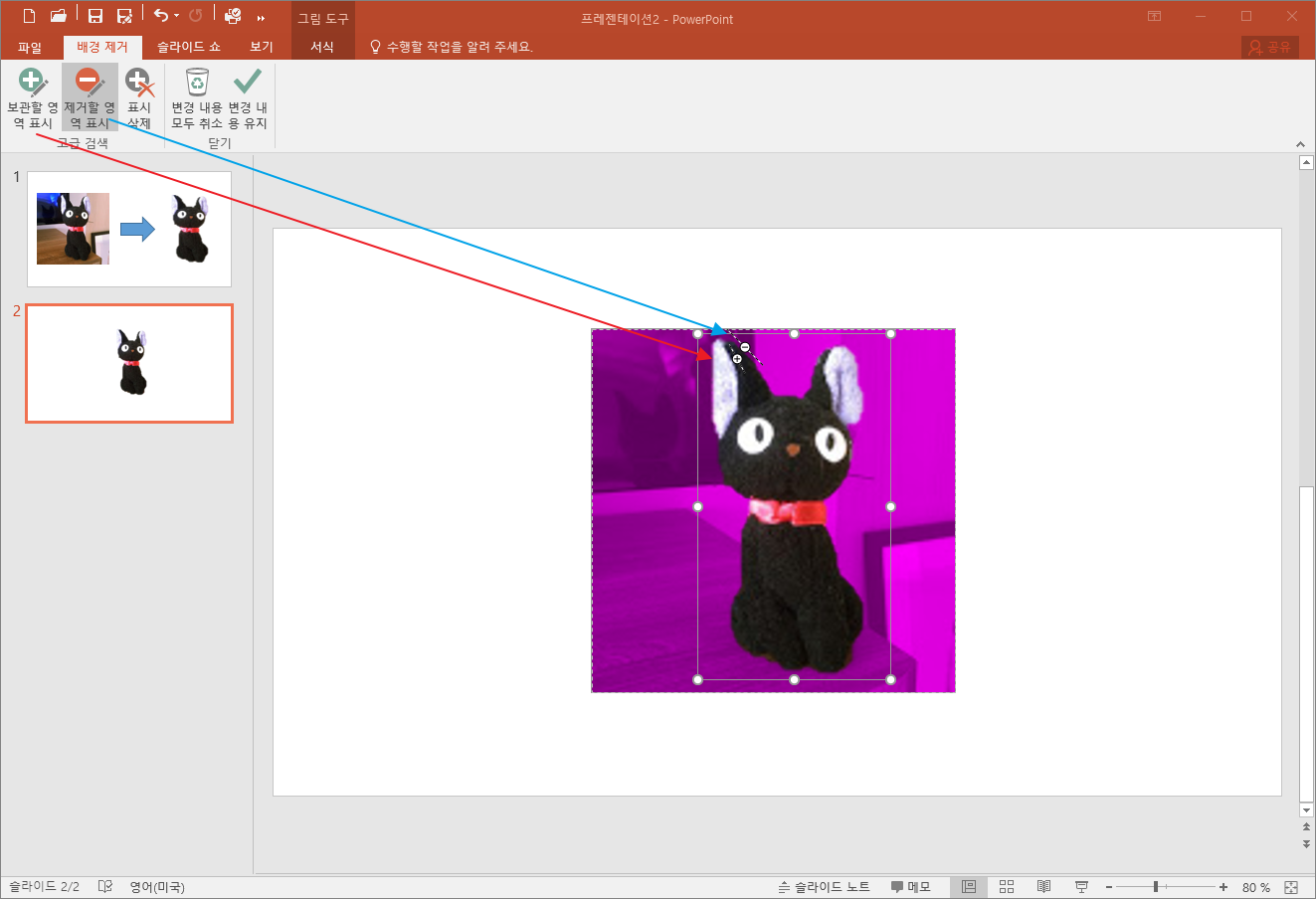Click the Redo icon

click(196, 16)
